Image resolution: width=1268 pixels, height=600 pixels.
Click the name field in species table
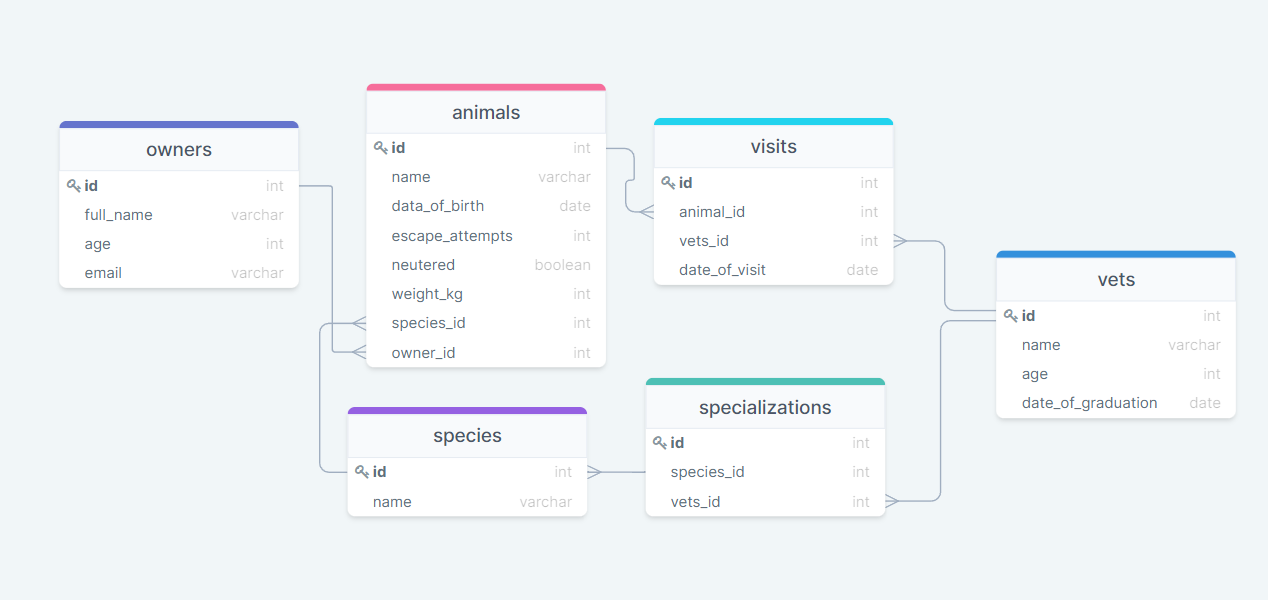[x=392, y=501]
